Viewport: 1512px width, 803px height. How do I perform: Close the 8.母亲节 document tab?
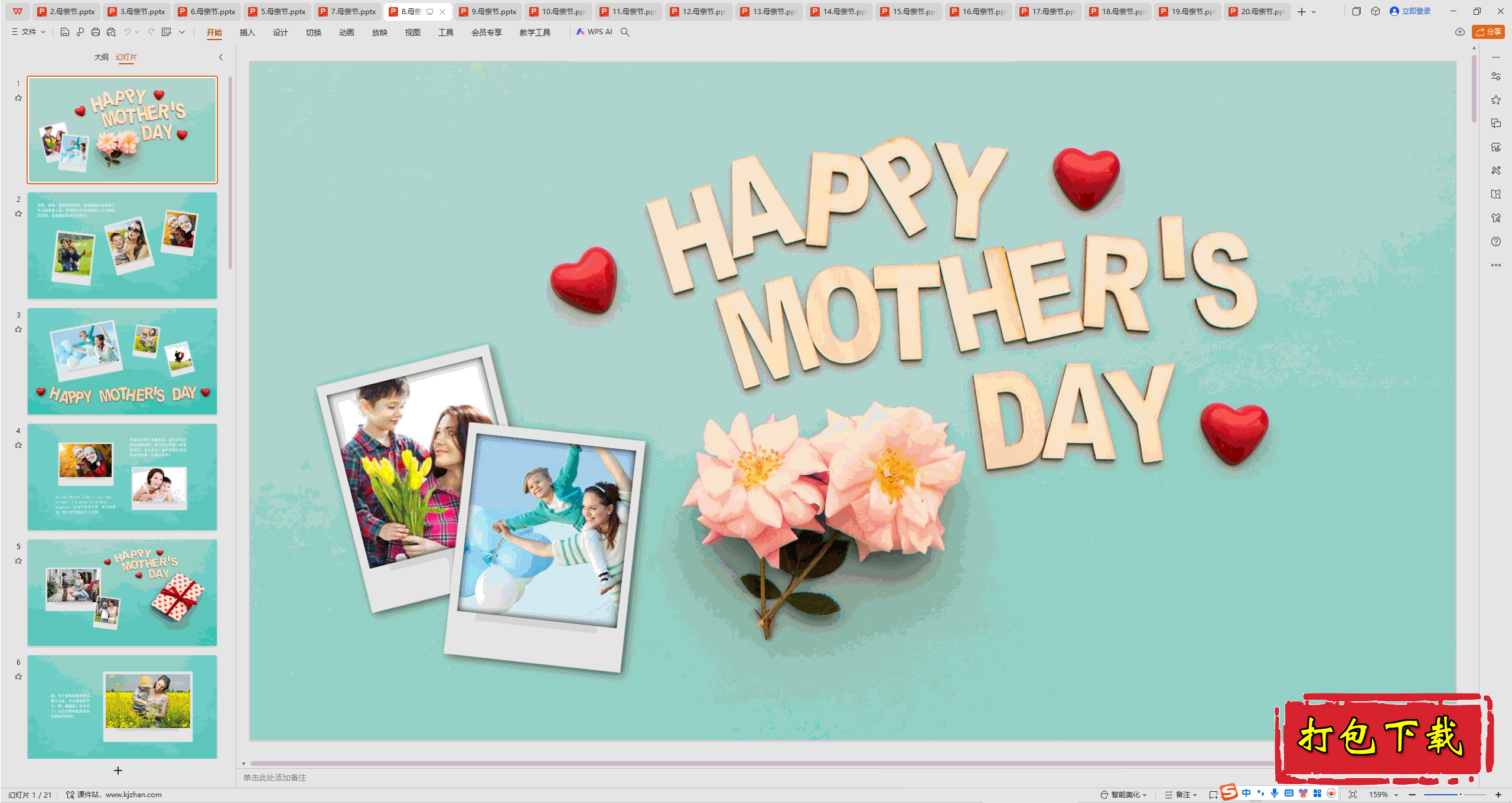point(442,11)
